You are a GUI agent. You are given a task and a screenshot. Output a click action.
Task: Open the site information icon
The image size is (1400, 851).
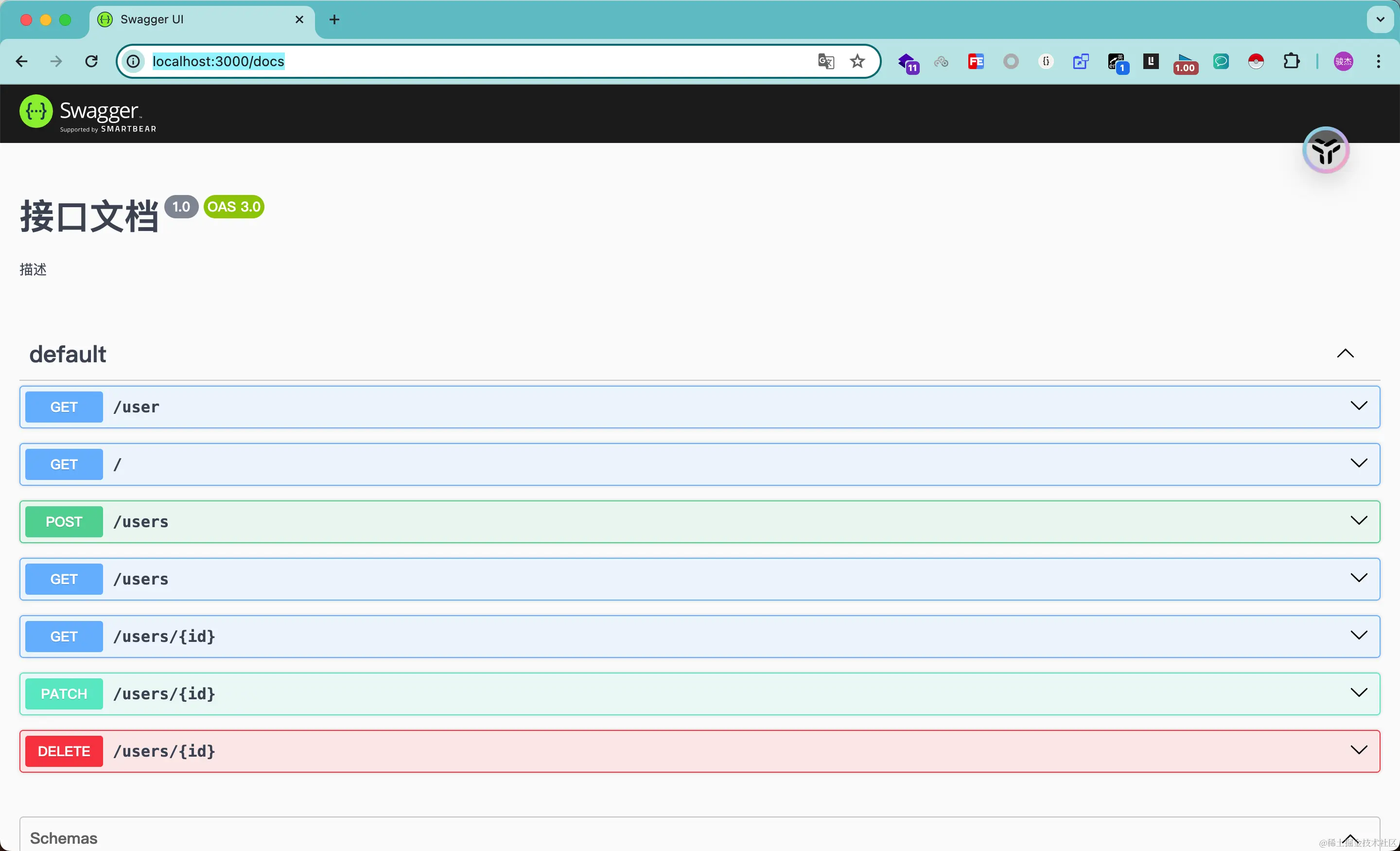click(133, 61)
